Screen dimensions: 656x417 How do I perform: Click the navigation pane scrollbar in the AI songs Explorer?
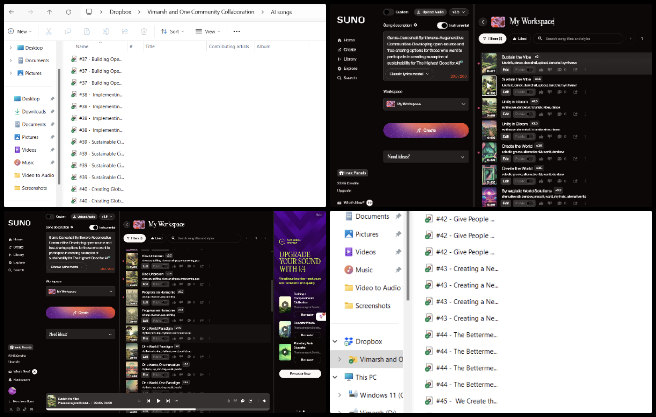point(59,125)
